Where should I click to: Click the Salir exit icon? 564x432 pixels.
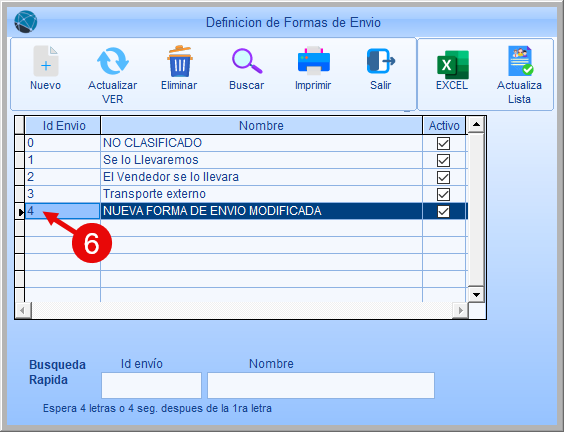tap(381, 61)
